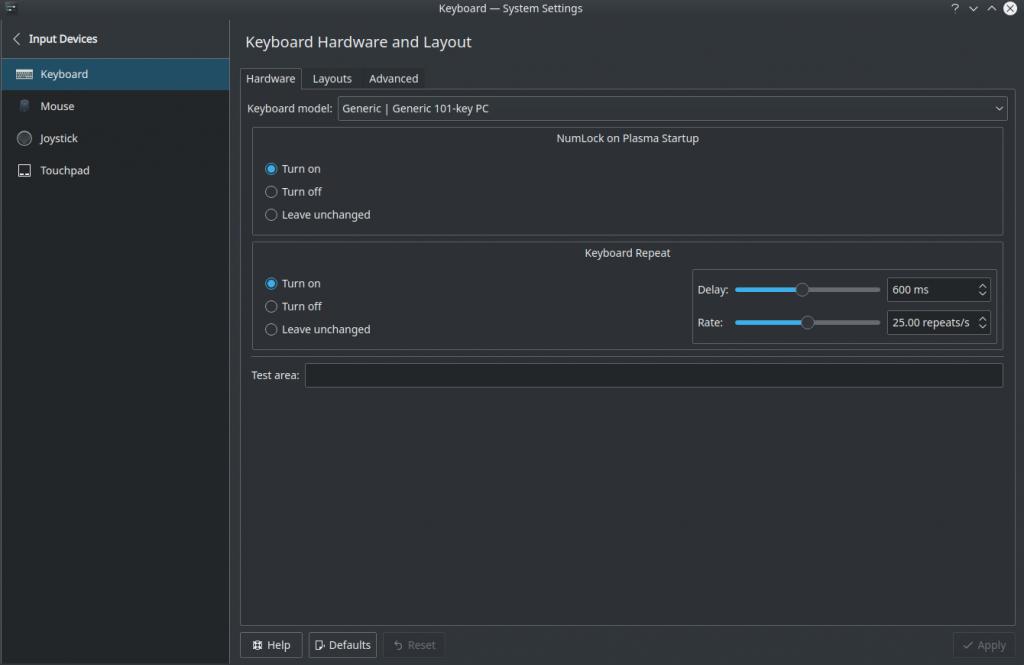Turn off Keyboard Repeat
Image resolution: width=1024 pixels, height=665 pixels.
coord(271,307)
